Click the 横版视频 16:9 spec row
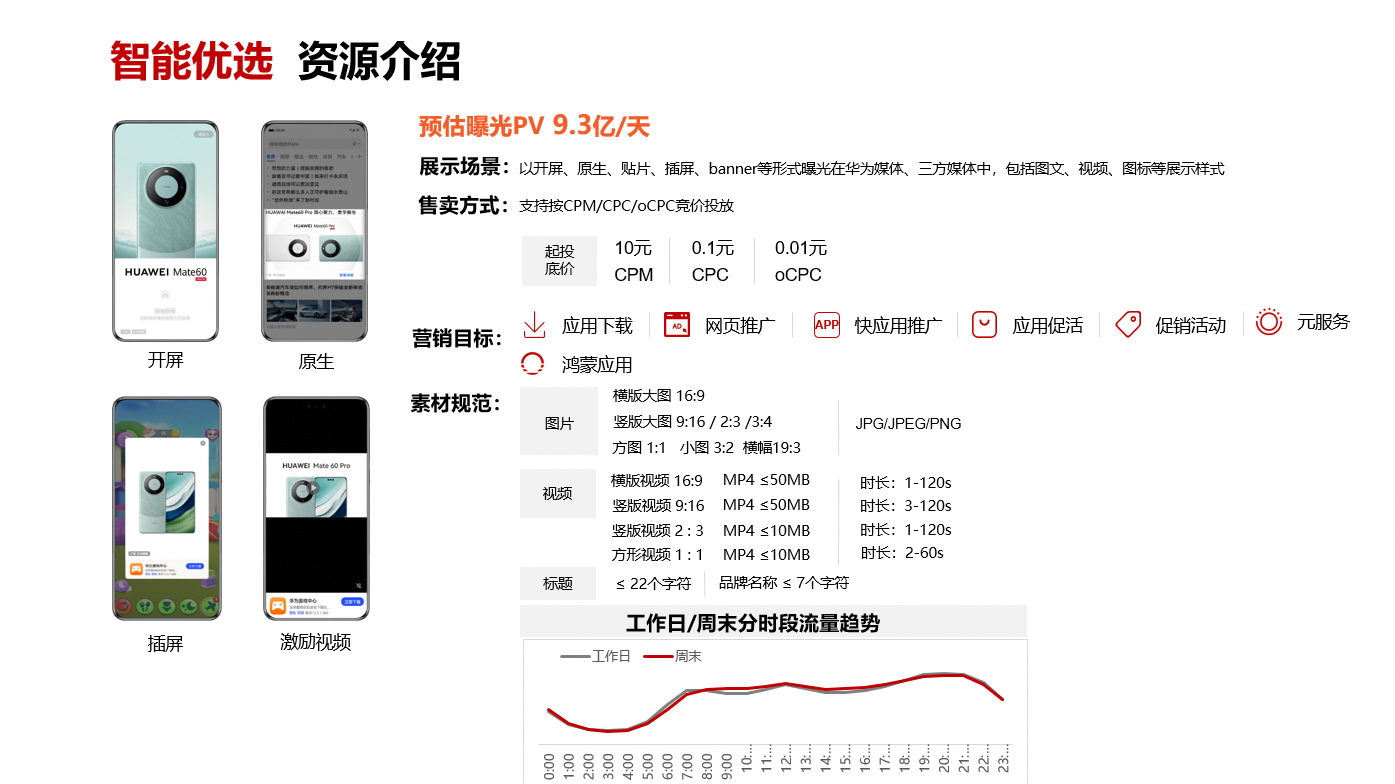 710,481
